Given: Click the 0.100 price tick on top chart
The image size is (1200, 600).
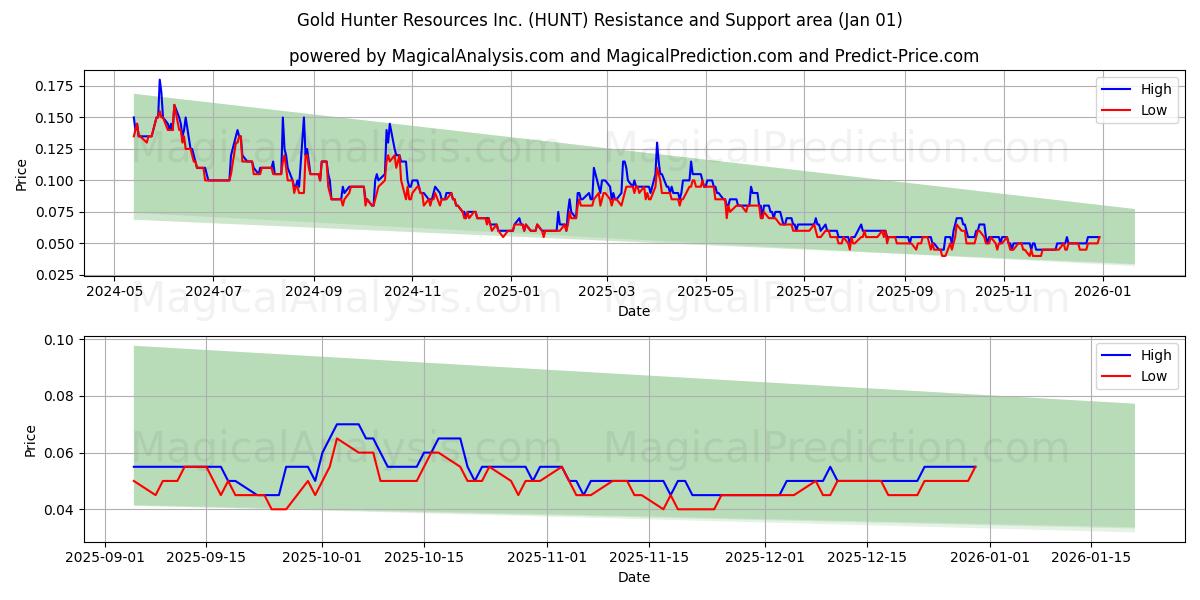Looking at the screenshot, I should click(57, 181).
